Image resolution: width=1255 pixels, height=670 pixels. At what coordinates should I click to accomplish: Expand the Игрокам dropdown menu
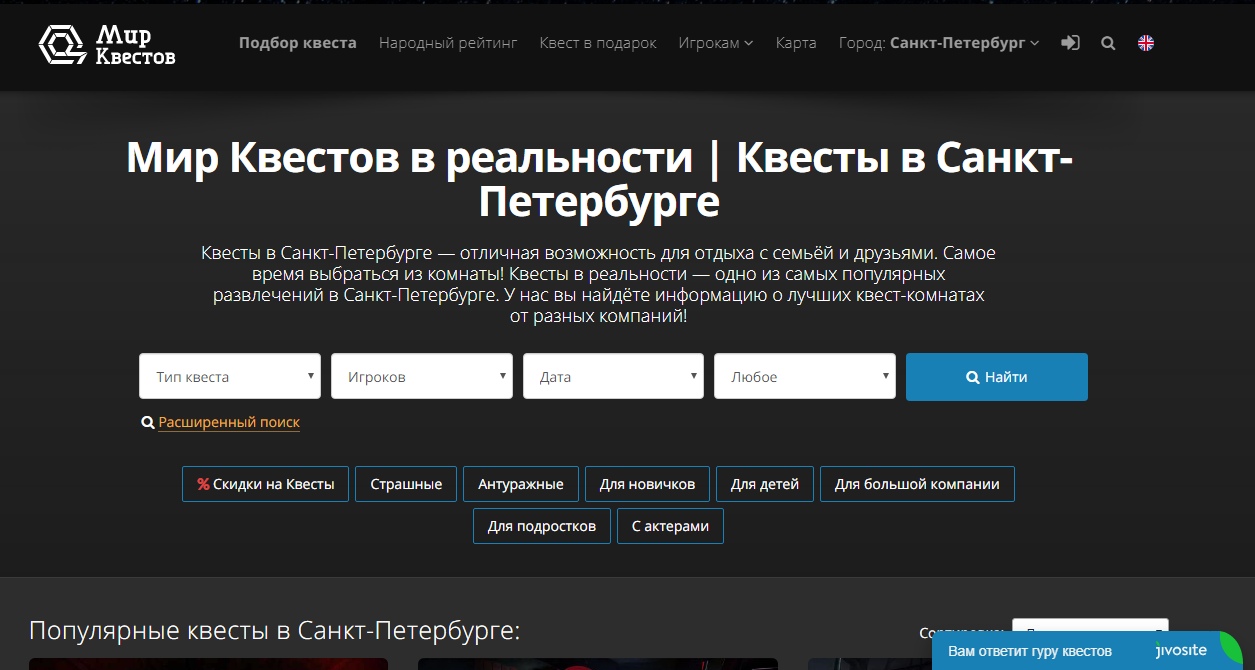[x=716, y=43]
